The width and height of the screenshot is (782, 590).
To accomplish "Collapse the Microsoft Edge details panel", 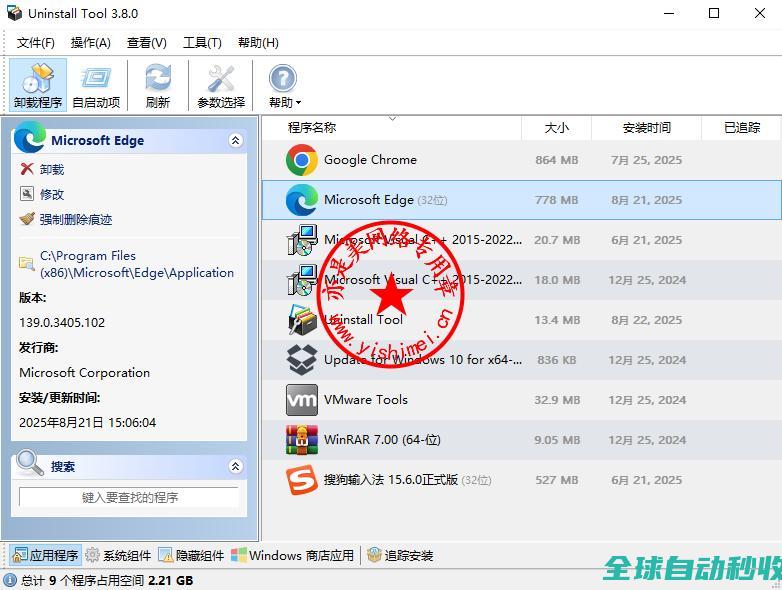I will click(236, 141).
